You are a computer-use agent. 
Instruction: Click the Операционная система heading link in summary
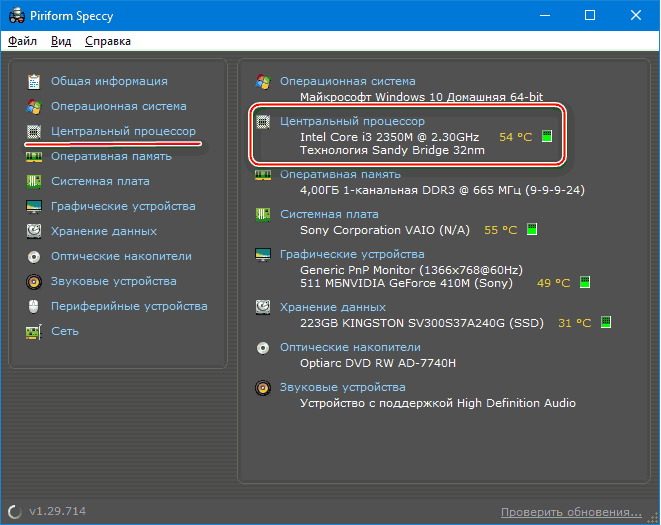click(348, 81)
